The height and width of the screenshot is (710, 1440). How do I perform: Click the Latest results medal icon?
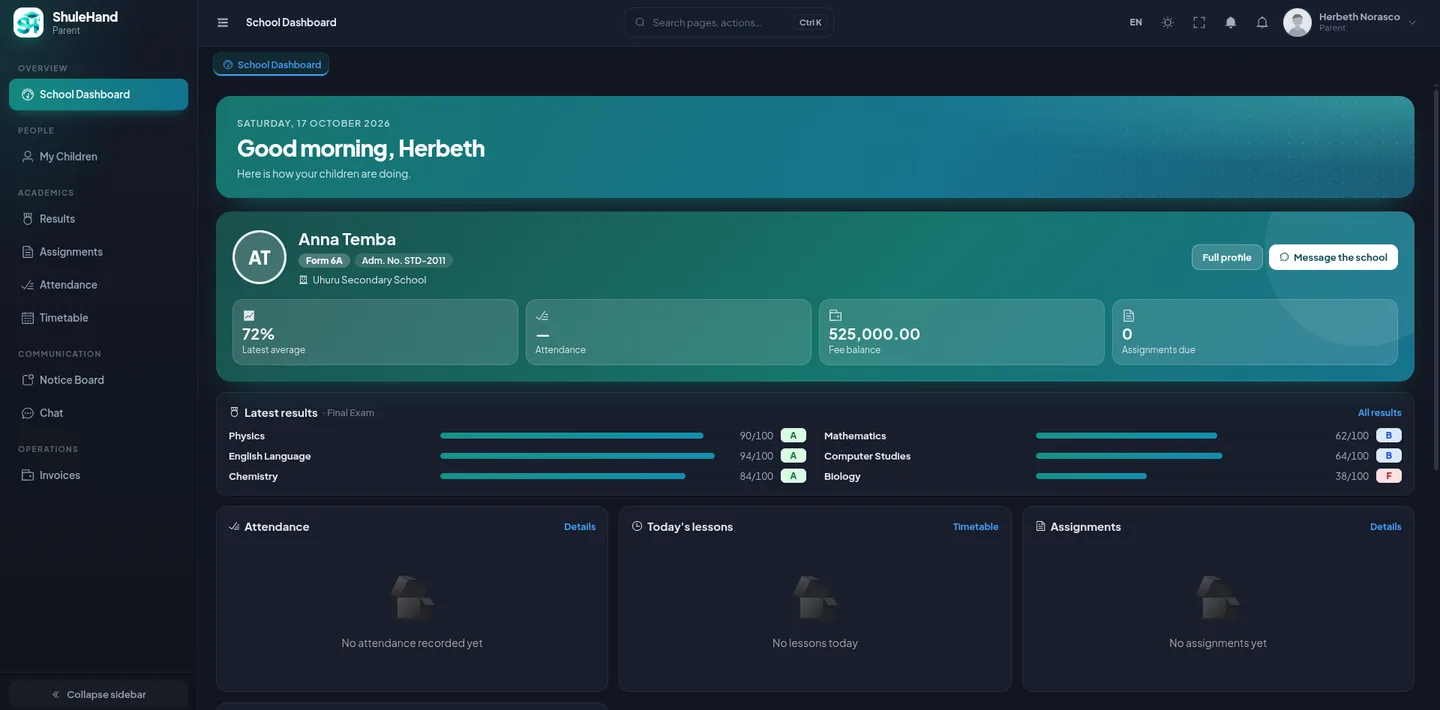(x=234, y=412)
